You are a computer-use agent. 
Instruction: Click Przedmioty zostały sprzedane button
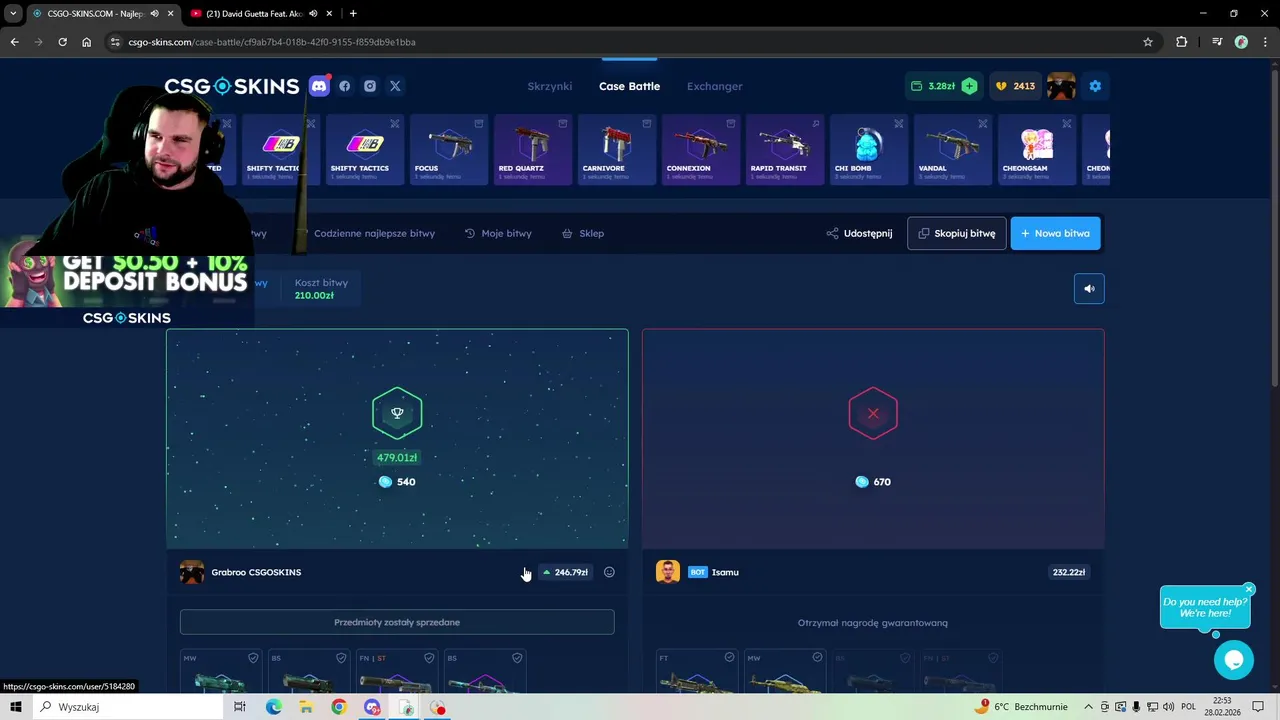[397, 622]
